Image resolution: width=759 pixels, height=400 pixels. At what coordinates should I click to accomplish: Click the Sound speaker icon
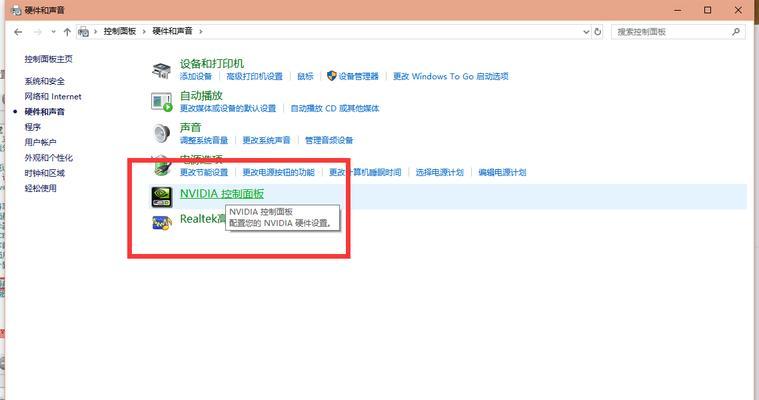point(161,133)
